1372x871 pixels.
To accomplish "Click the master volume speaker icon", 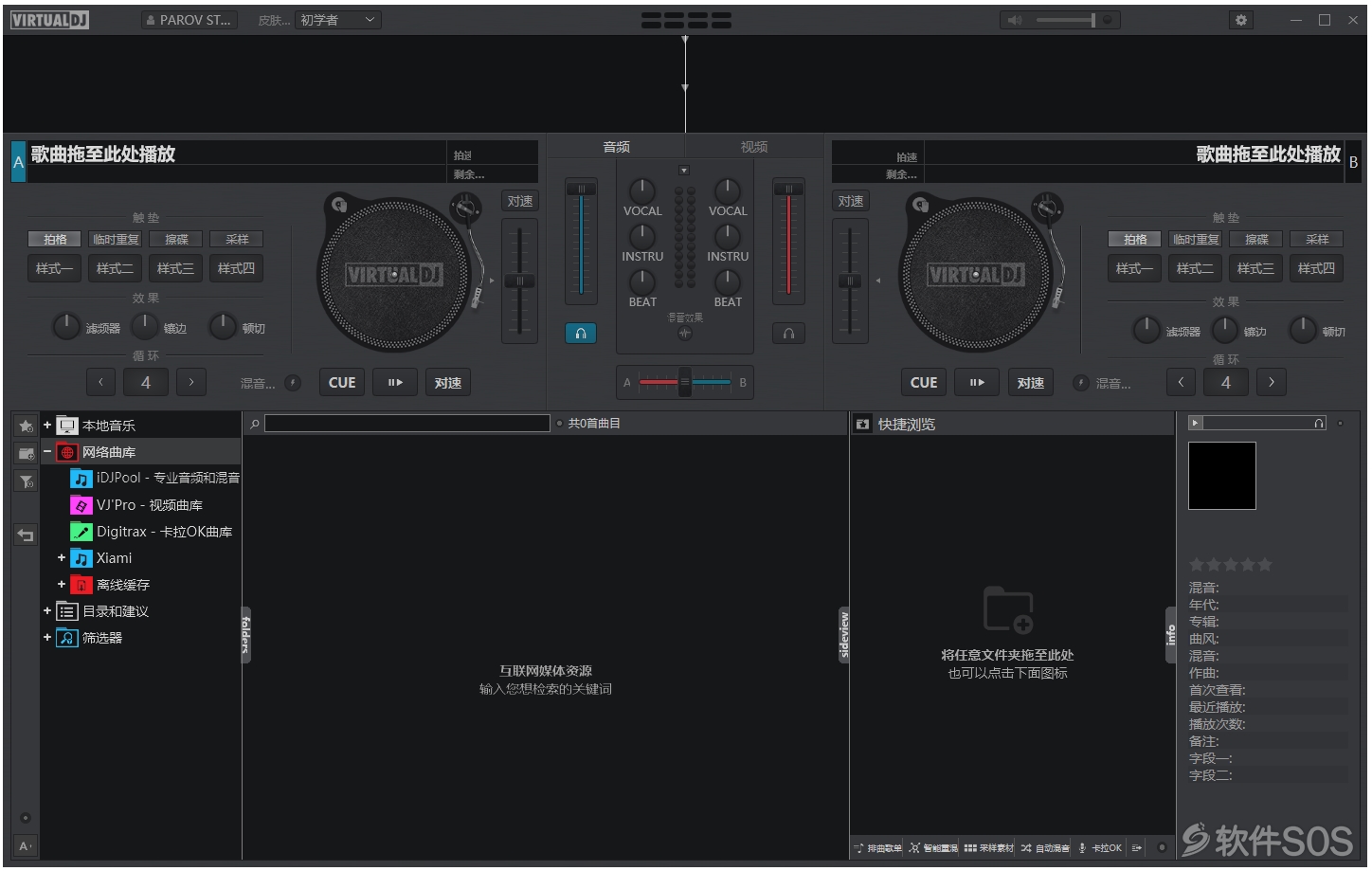I will click(1015, 20).
